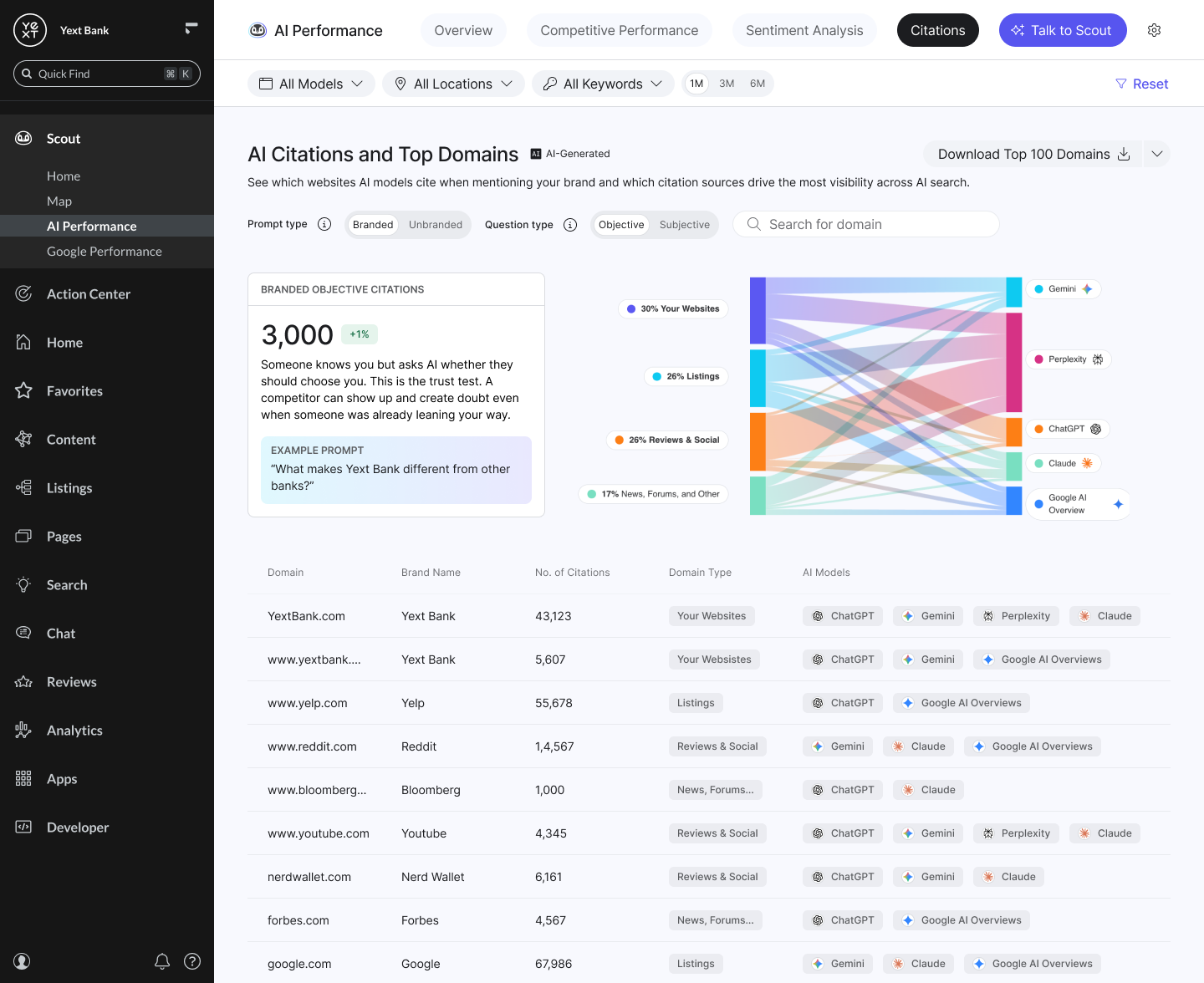Open Content section icon
This screenshot has height=983, width=1204.
coord(23,440)
